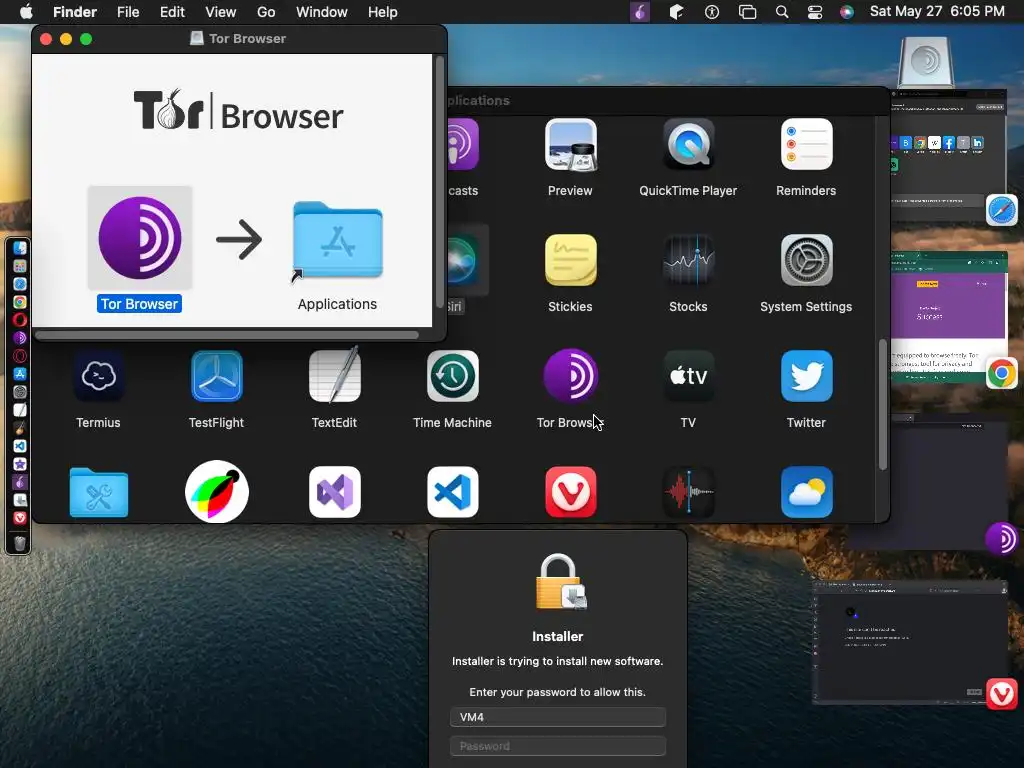Click the date and time in menu bar

tap(937, 11)
